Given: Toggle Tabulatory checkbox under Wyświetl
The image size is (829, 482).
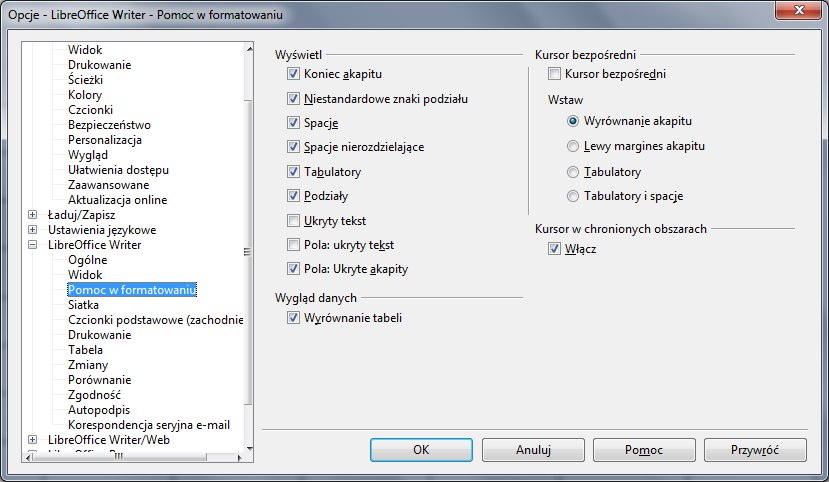Looking at the screenshot, I should (x=293, y=172).
